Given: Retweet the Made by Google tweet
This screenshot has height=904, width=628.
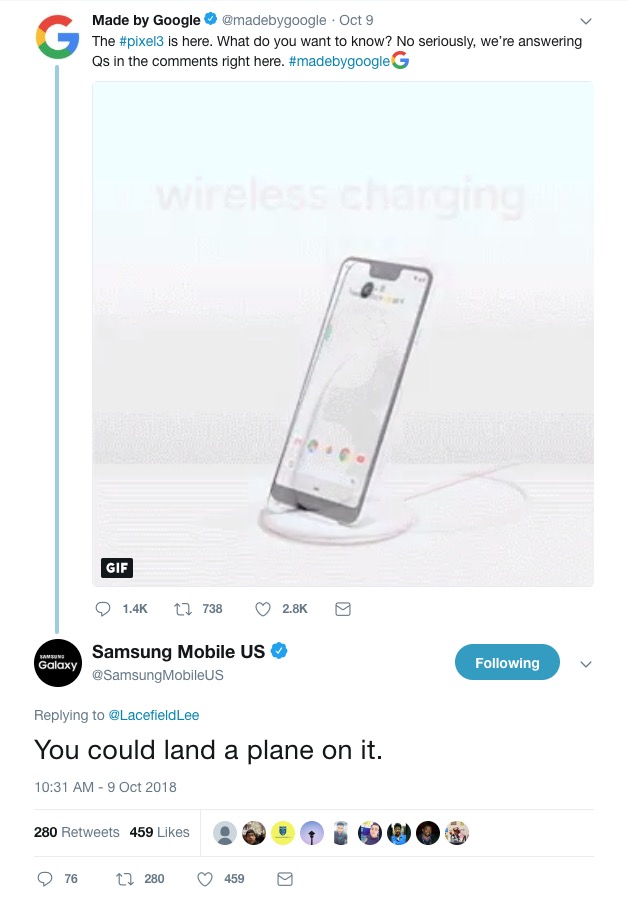Looking at the screenshot, I should [x=183, y=609].
